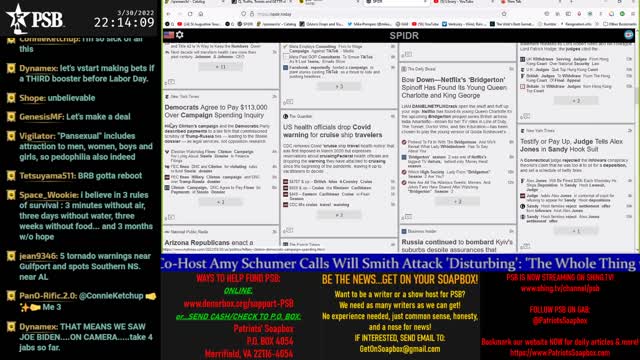Click the SPIDR page vertical scrollbar
Screen dimensions: 640x360
click(637, 147)
